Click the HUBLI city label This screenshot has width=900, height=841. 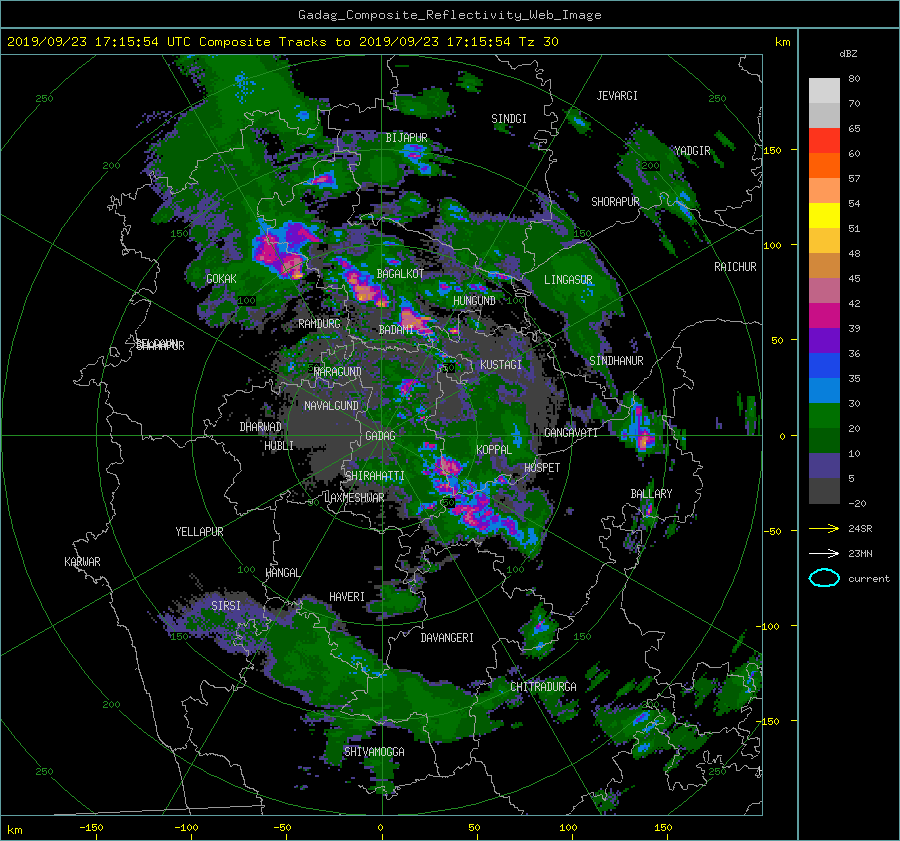click(x=279, y=445)
